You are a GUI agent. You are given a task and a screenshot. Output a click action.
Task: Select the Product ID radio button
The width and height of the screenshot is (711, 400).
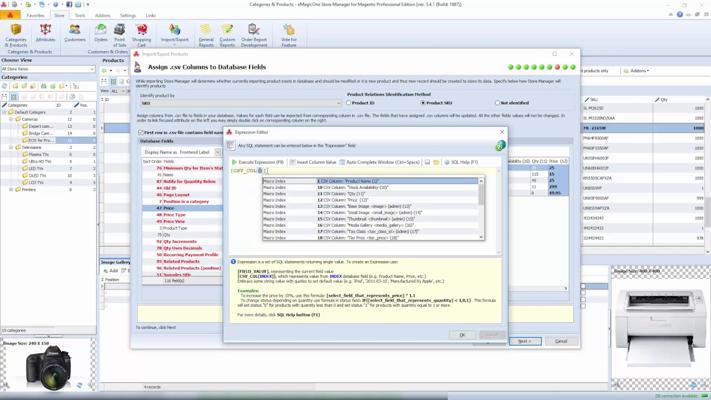(348, 103)
